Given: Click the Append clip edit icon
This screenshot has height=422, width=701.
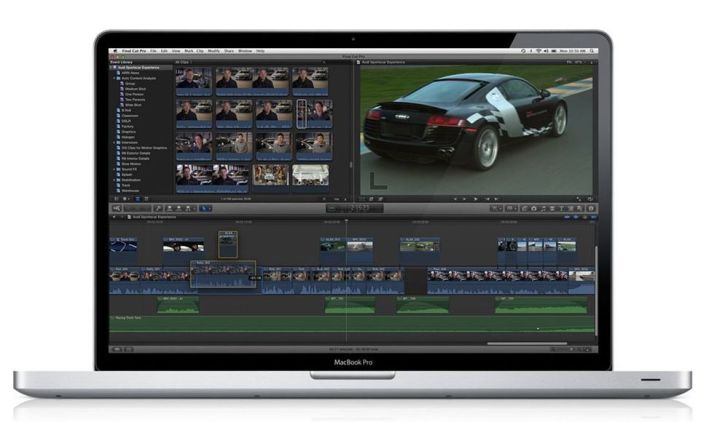Looking at the screenshot, I should (188, 208).
